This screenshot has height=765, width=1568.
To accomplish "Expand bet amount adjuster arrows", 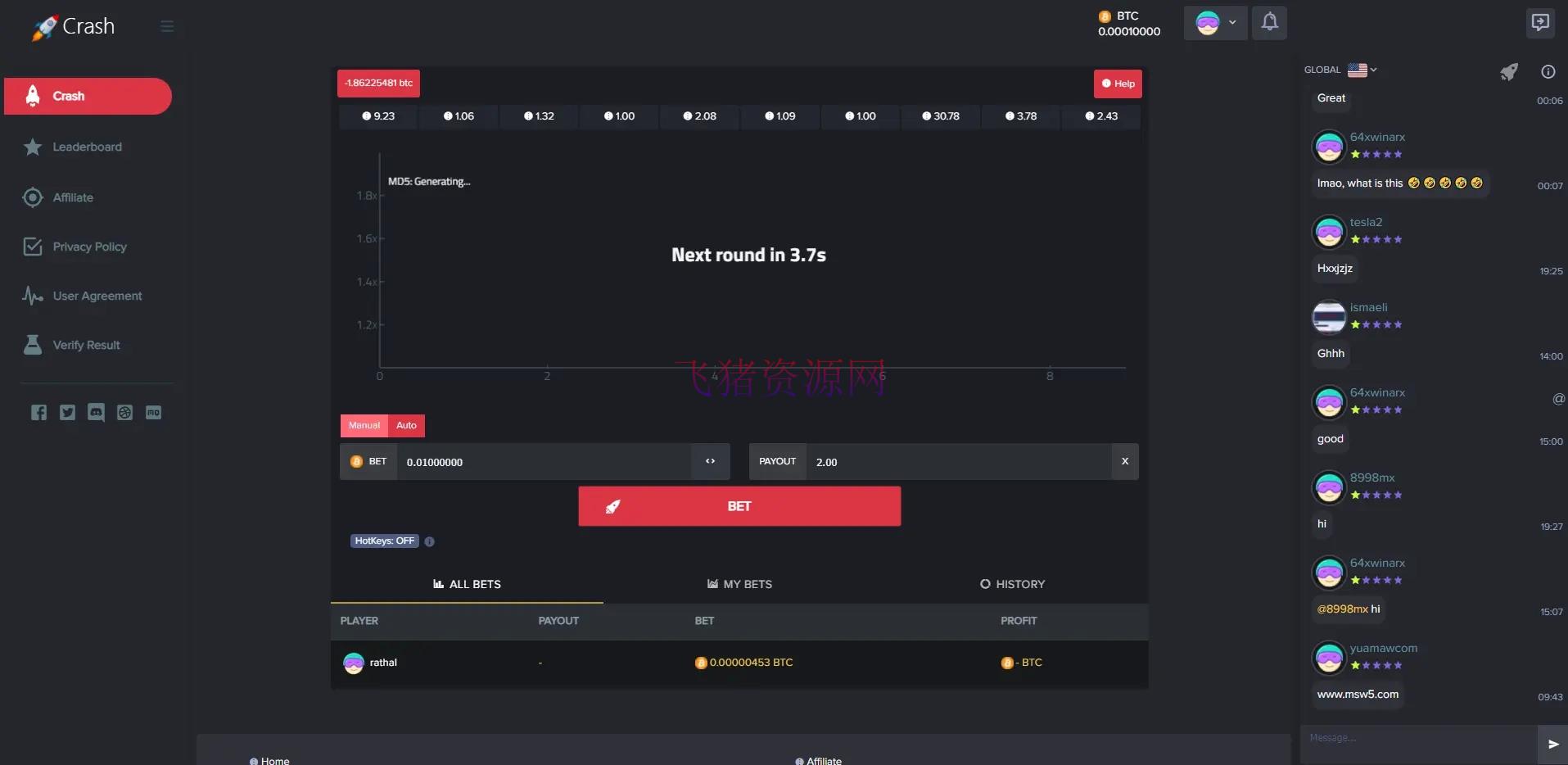I will coord(710,462).
